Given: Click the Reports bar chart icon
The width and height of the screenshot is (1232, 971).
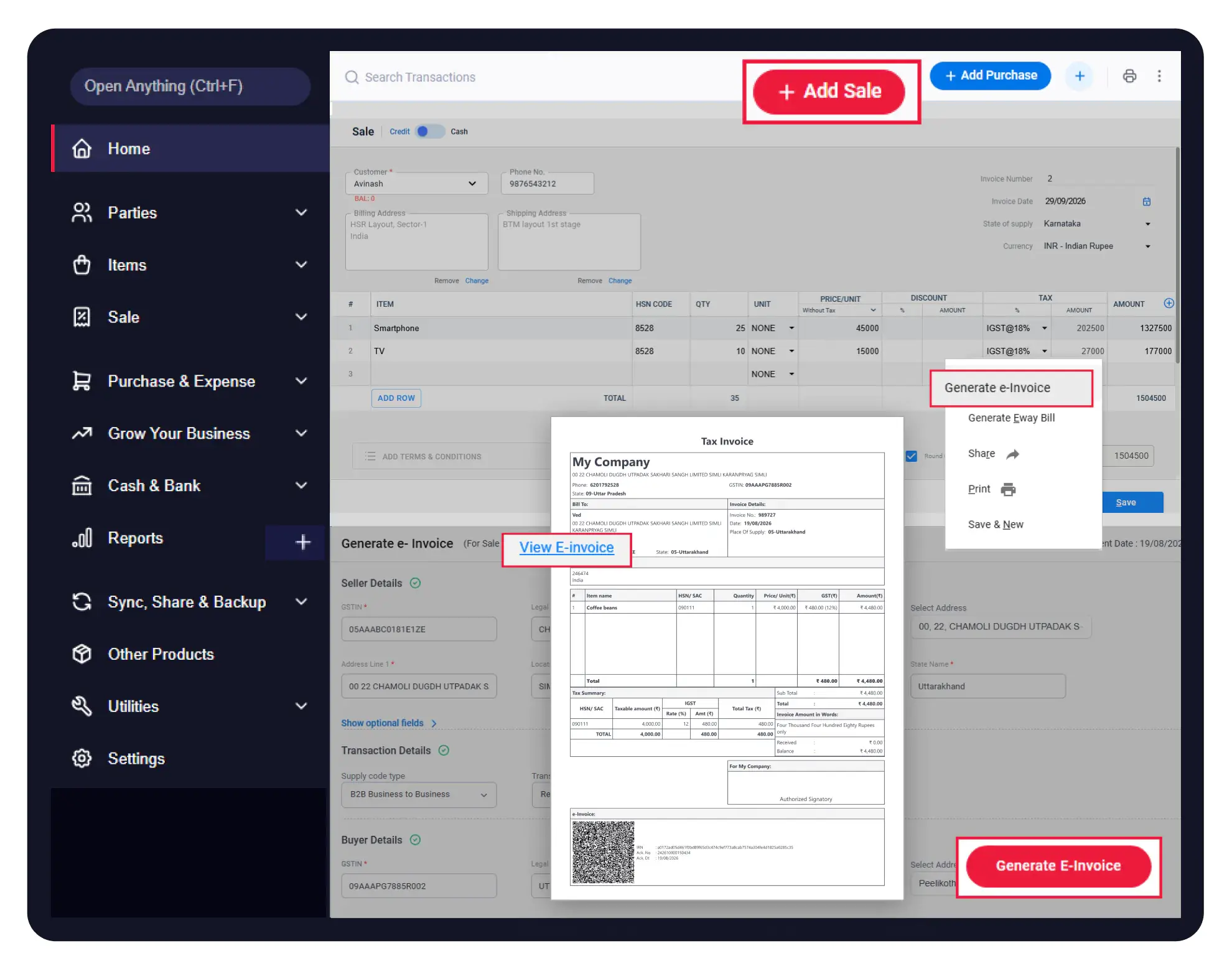Looking at the screenshot, I should [x=82, y=538].
